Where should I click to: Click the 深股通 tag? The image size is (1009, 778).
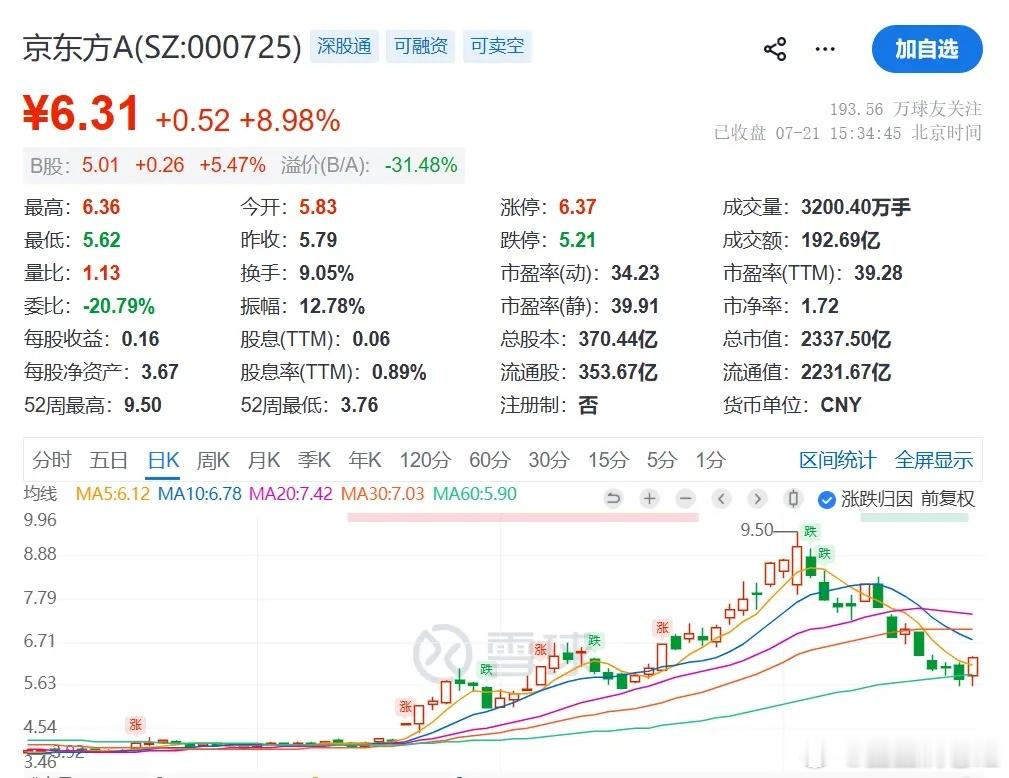[x=344, y=46]
